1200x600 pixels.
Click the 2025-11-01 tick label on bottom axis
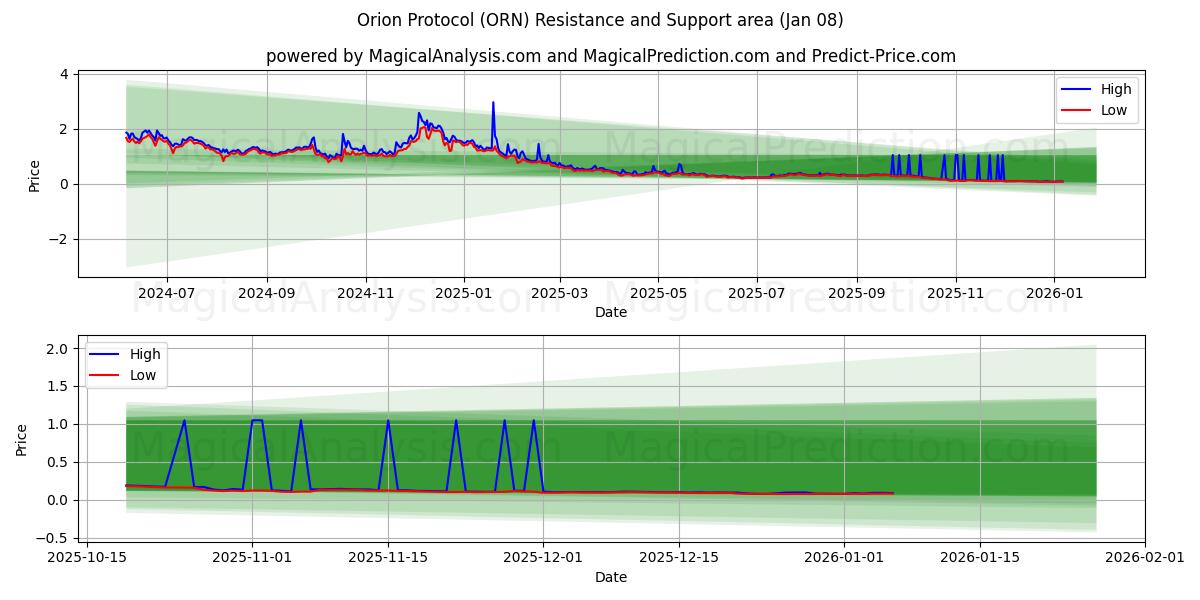click(x=255, y=556)
